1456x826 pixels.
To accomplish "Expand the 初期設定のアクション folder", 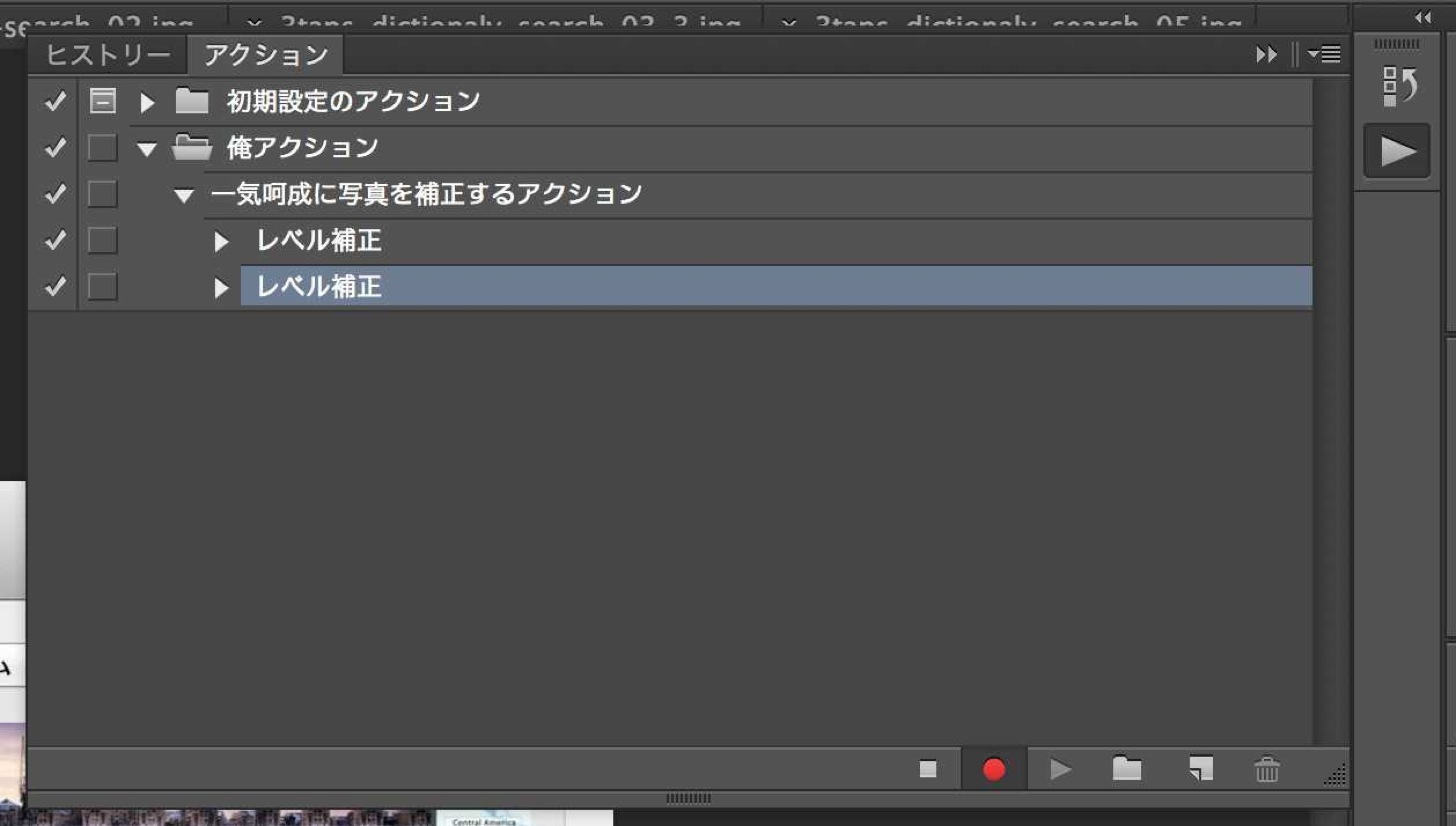I will click(x=148, y=102).
